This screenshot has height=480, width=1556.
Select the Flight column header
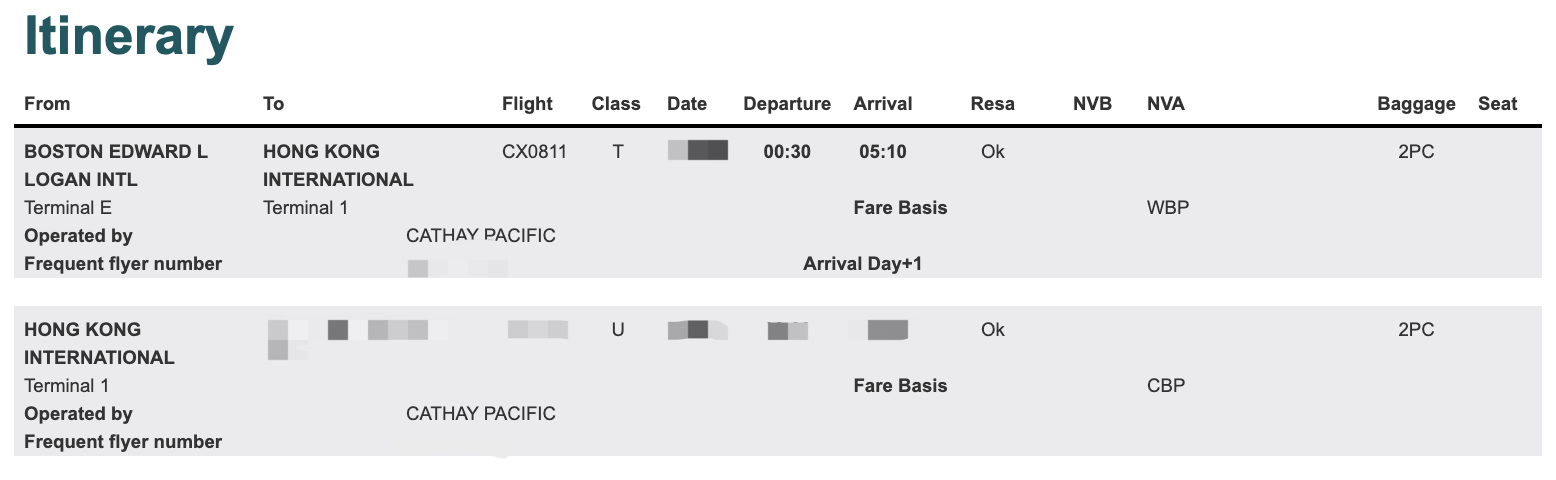tap(527, 103)
